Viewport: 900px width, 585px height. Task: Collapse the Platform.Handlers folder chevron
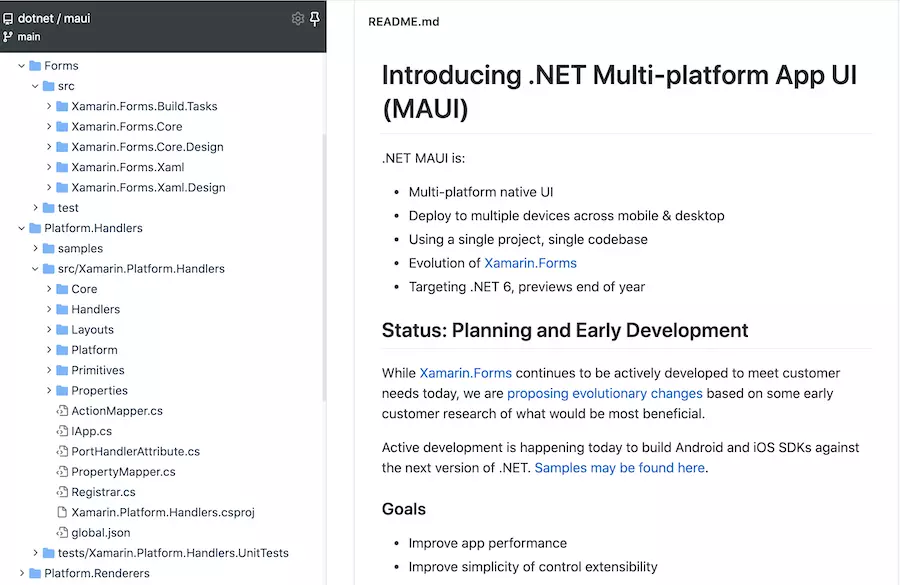click(21, 228)
